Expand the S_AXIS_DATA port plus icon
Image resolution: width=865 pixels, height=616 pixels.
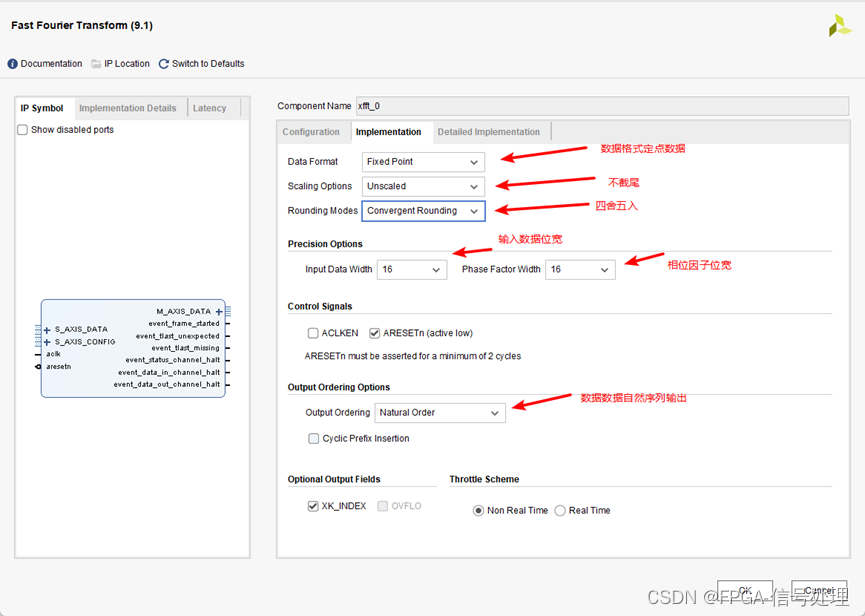click(47, 330)
